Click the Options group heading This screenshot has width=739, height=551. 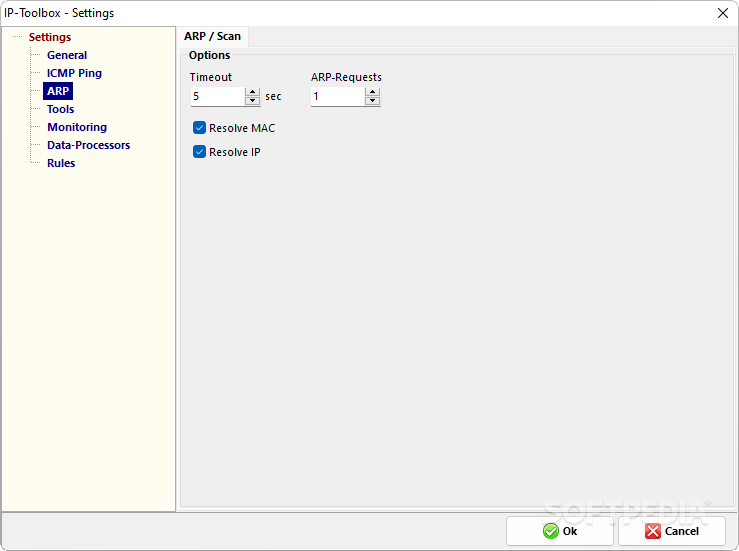click(x=209, y=55)
